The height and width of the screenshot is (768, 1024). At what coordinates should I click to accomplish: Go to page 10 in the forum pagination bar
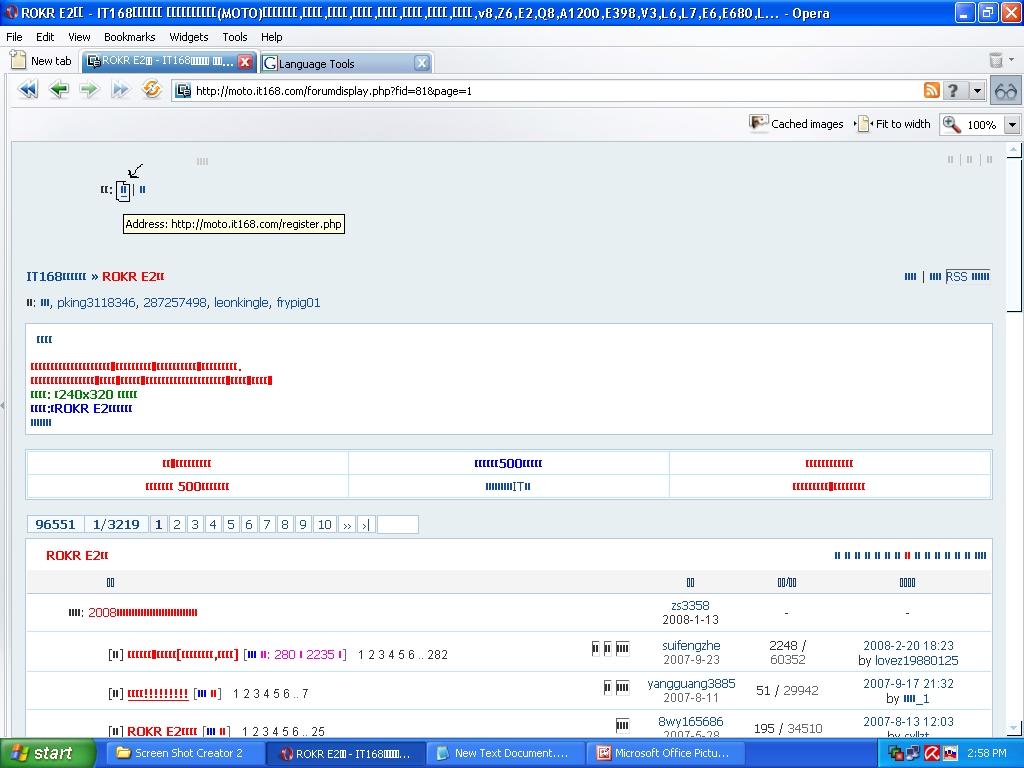(x=325, y=524)
